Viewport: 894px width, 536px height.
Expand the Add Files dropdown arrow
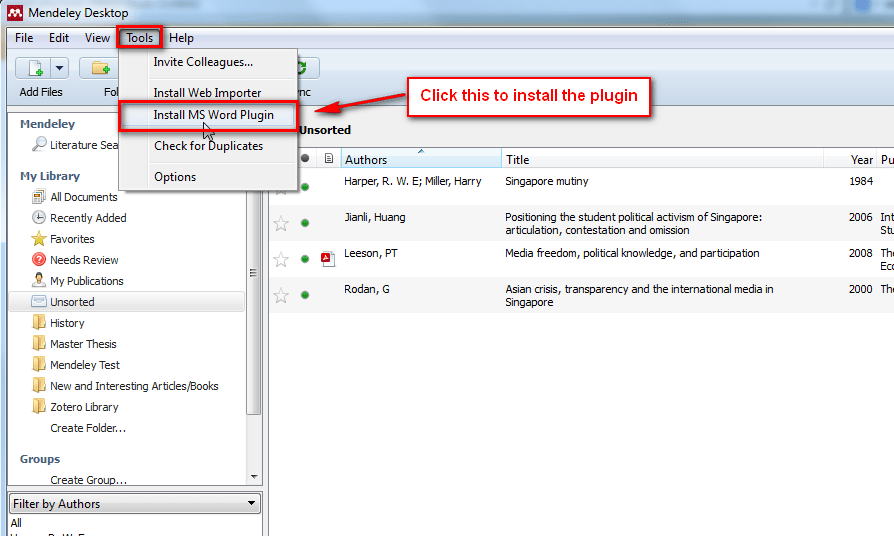click(x=60, y=68)
